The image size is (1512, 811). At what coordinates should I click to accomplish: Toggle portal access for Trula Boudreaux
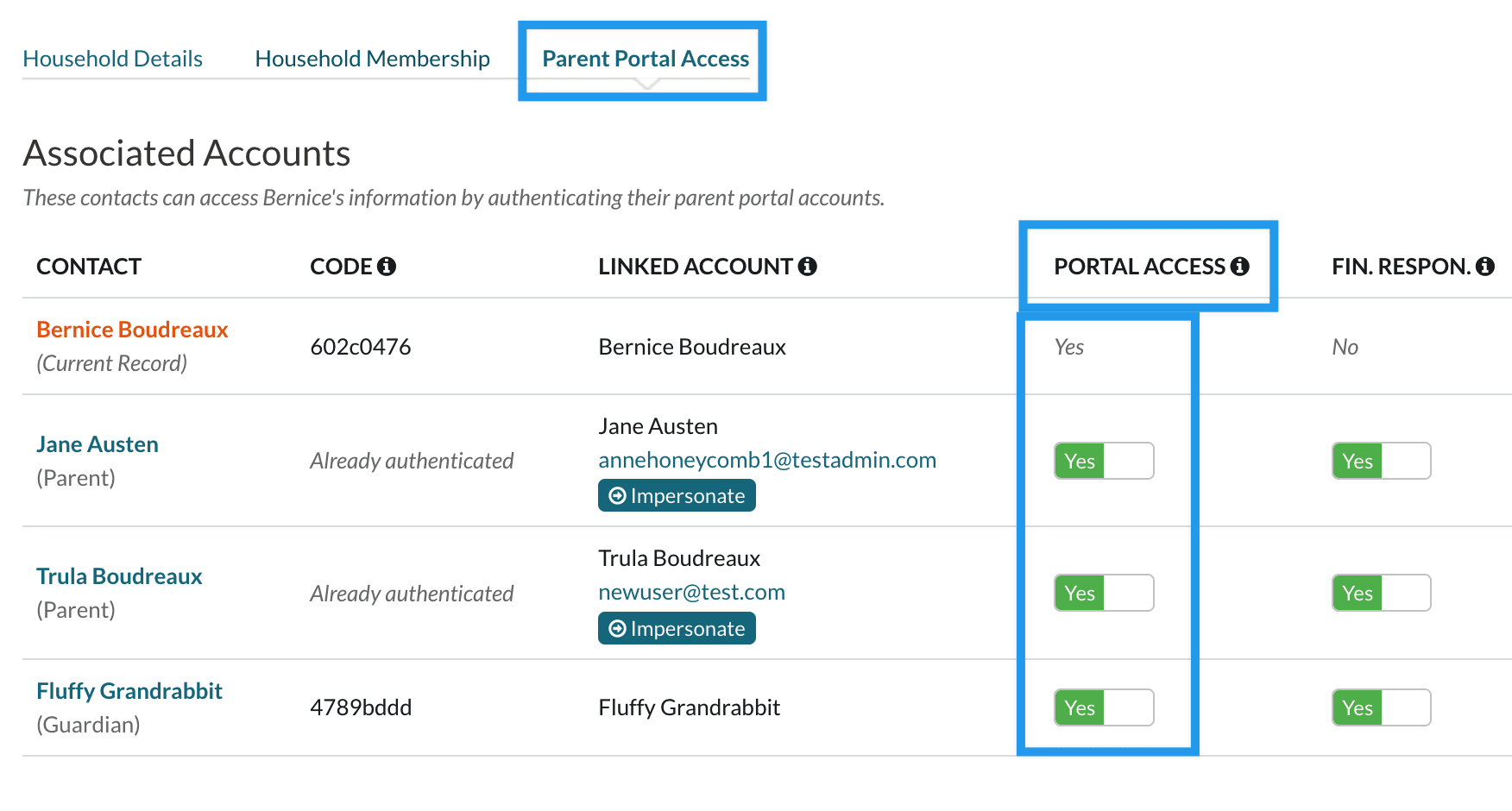pos(1103,593)
